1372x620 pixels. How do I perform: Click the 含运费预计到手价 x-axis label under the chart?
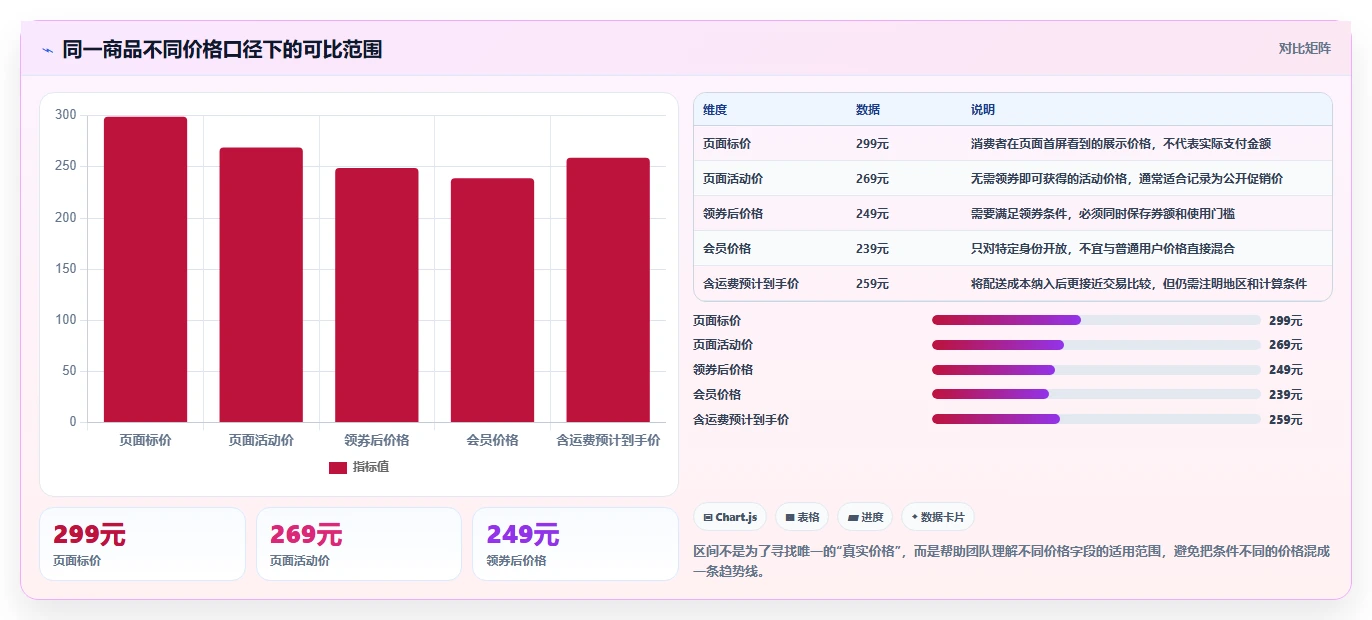[608, 440]
